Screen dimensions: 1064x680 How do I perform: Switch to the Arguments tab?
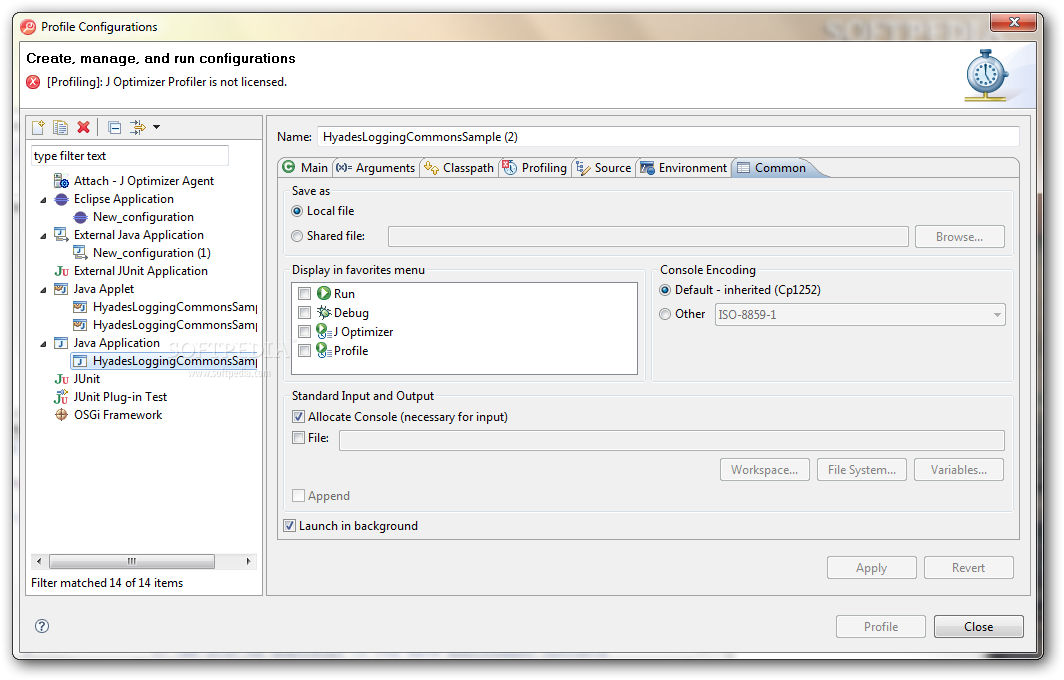pos(376,168)
